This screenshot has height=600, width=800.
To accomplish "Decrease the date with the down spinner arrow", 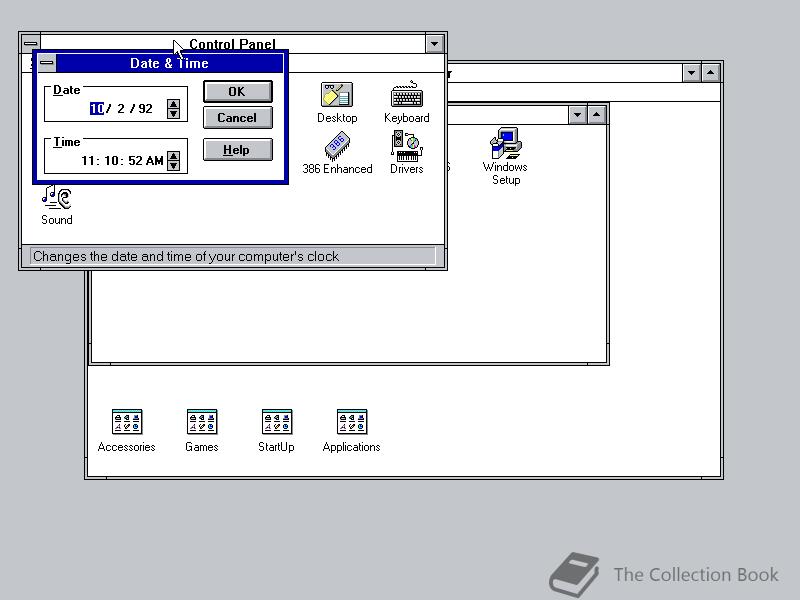I will [x=173, y=114].
